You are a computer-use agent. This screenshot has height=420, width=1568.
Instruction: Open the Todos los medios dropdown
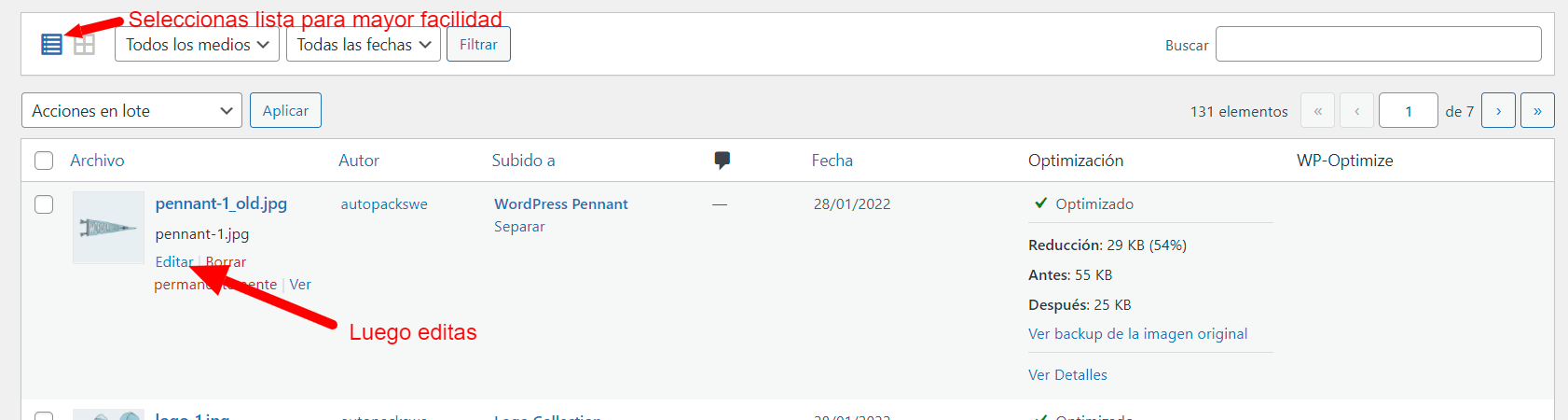(197, 44)
